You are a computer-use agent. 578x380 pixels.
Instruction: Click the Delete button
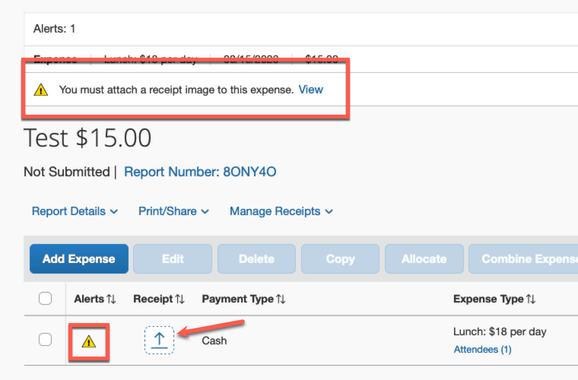pyautogui.click(x=257, y=259)
